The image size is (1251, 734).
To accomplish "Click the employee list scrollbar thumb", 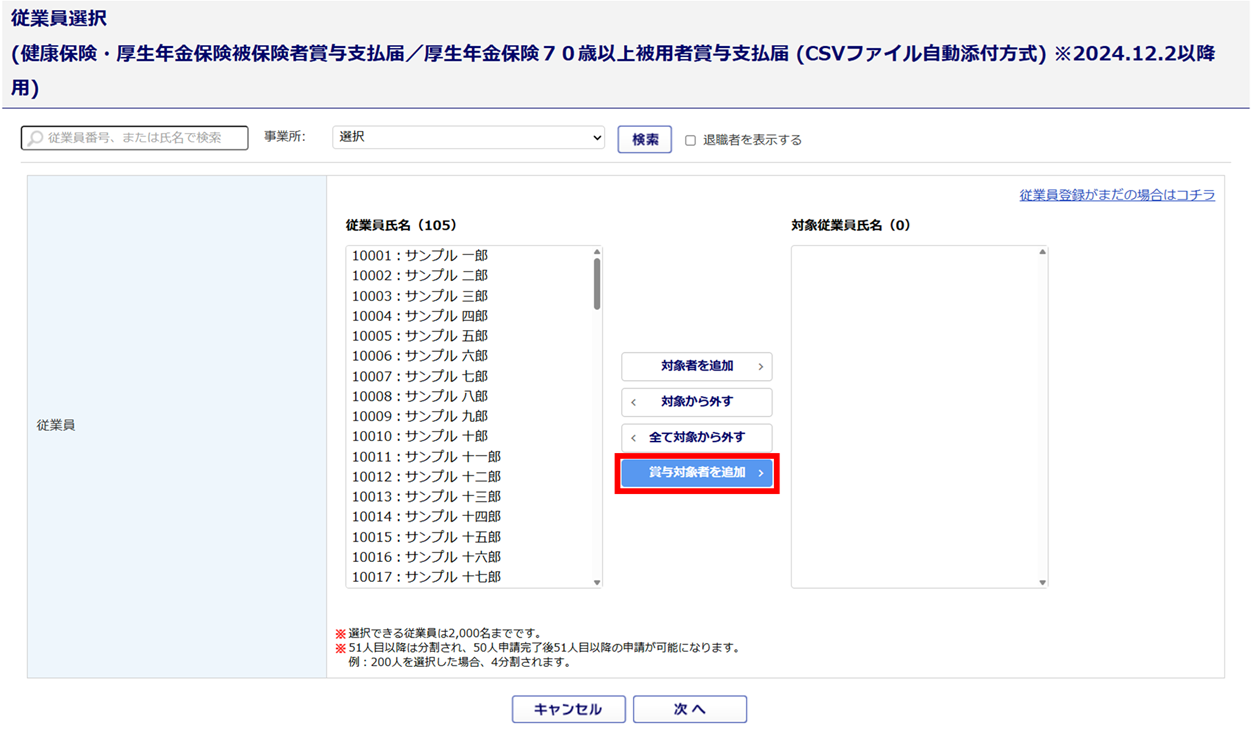I will point(597,284).
